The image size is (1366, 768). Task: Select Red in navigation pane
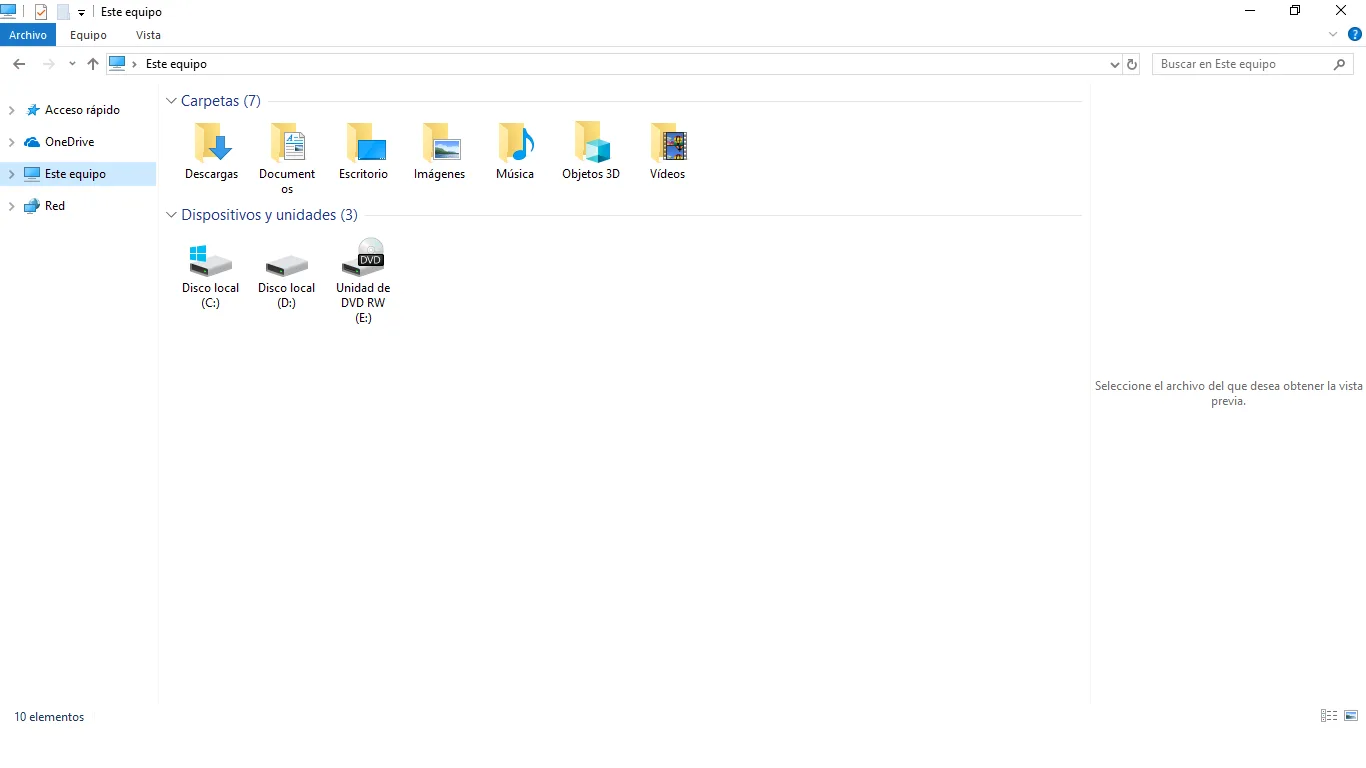point(55,206)
